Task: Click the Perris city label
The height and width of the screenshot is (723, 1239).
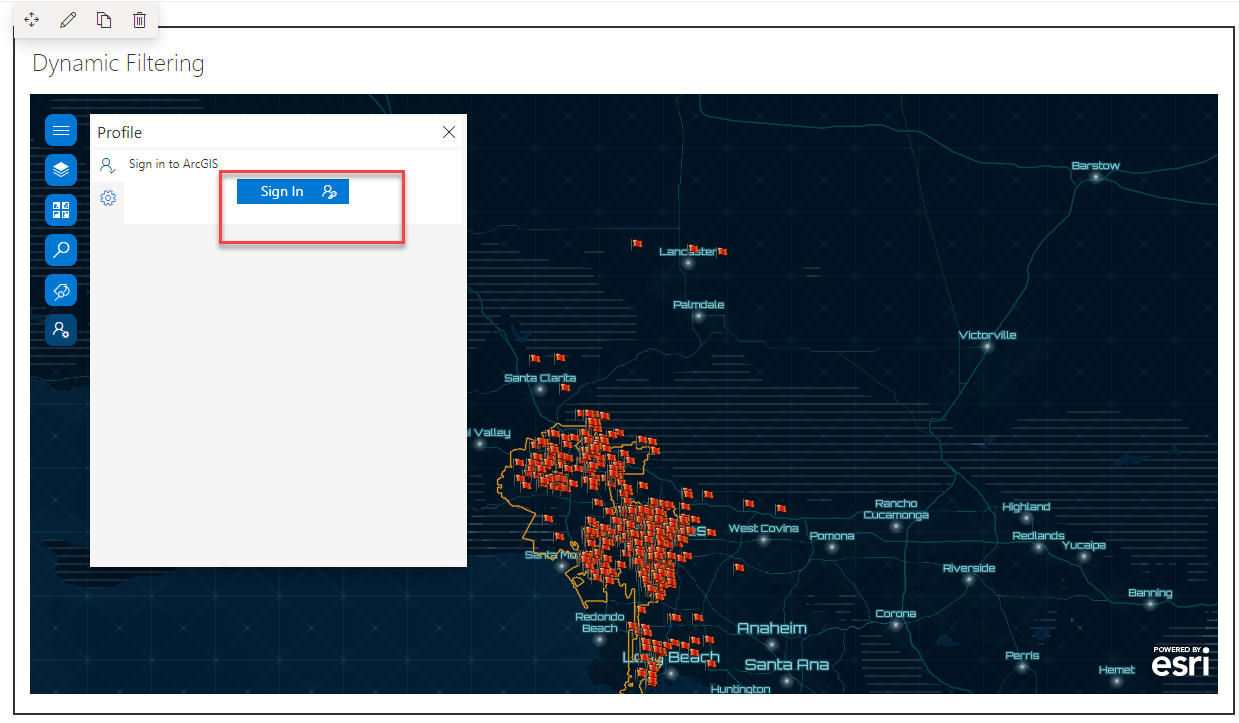Action: tap(1022, 655)
